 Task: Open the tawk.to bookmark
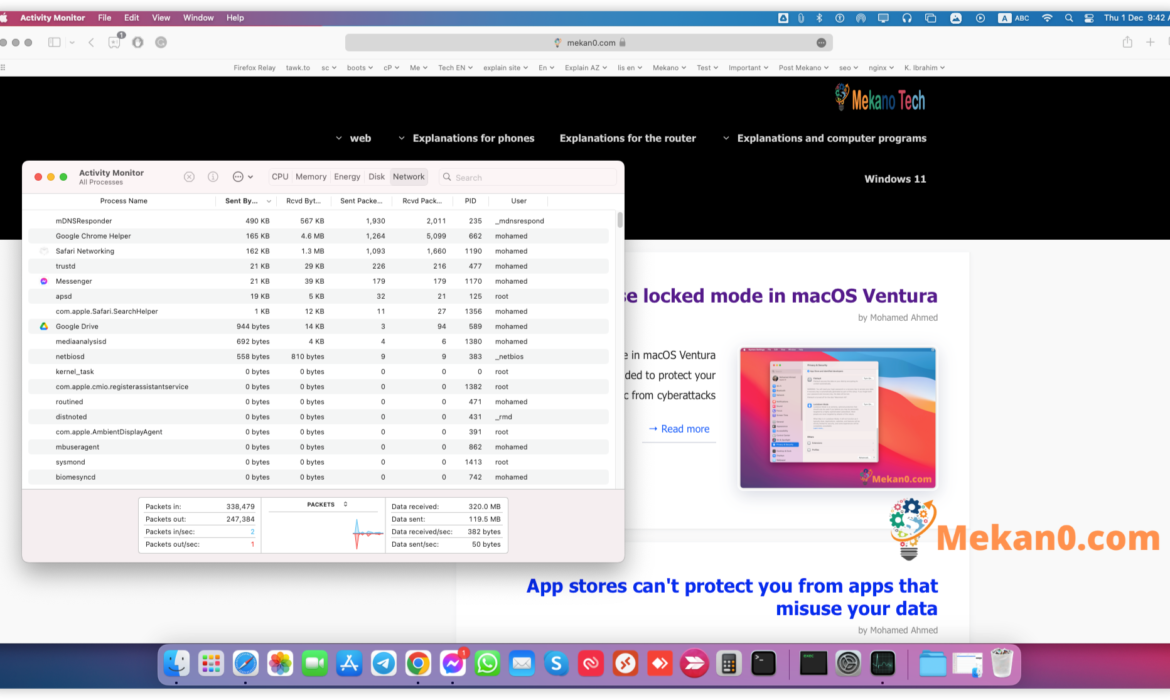pyautogui.click(x=298, y=67)
